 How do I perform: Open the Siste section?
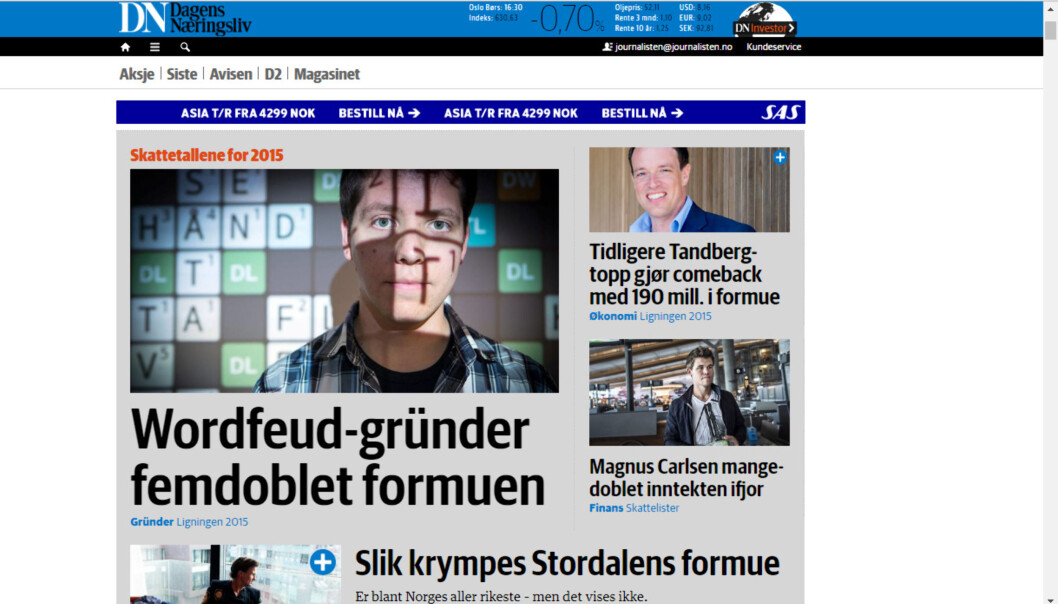pos(182,74)
